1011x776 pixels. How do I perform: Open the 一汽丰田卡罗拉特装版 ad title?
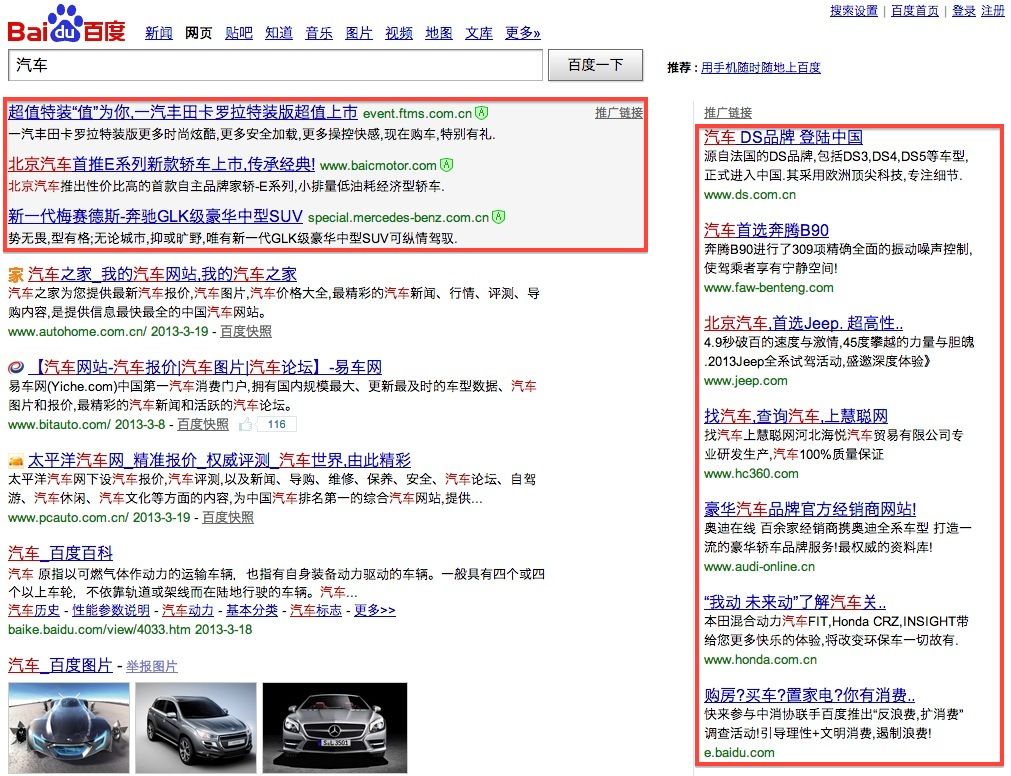pyautogui.click(x=182, y=112)
